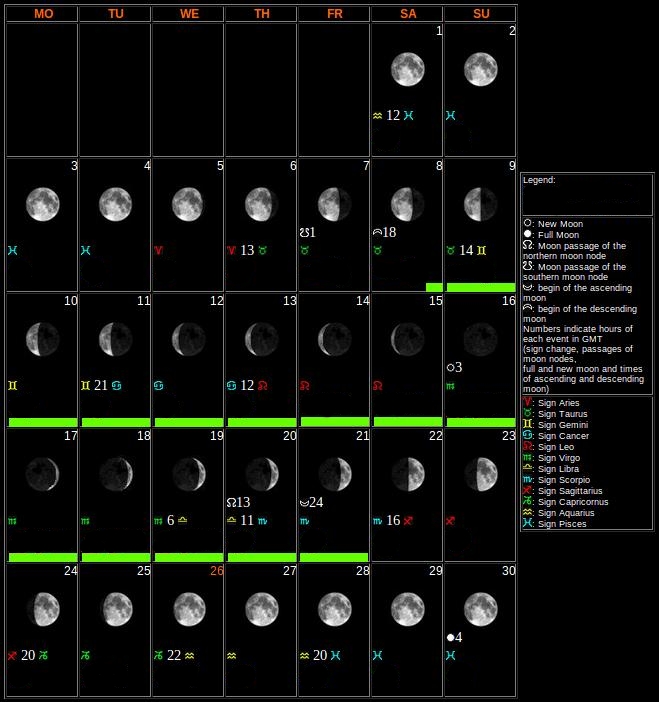
Task: Click the new moon symbol on day 16
Action: [452, 367]
